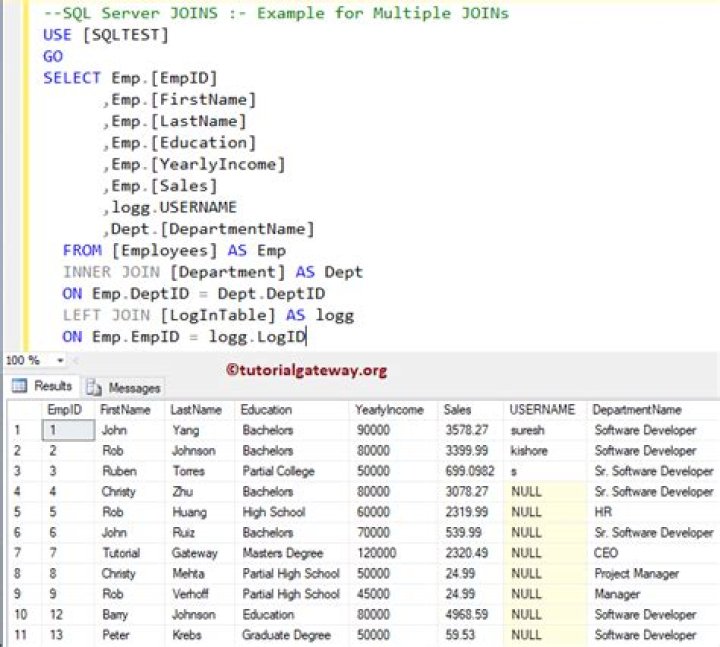Click the YearlyIncome column header
This screenshot has height=647, width=720.
[389, 410]
